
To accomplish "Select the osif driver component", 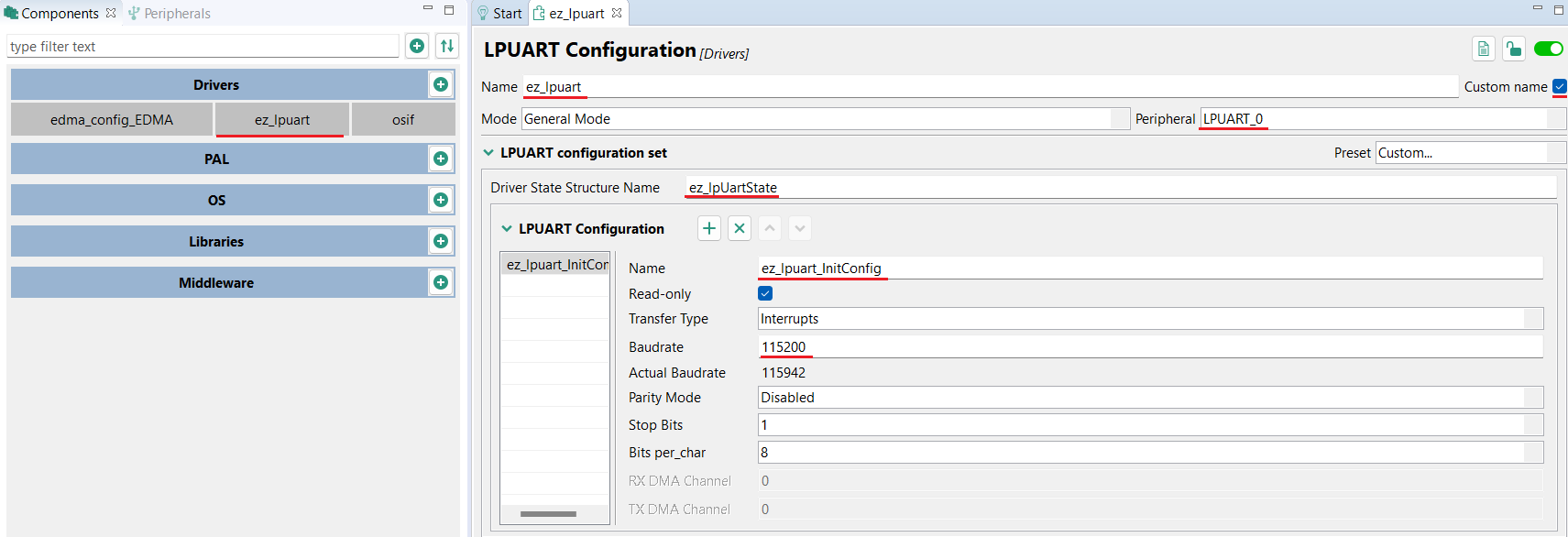I will click(x=403, y=120).
